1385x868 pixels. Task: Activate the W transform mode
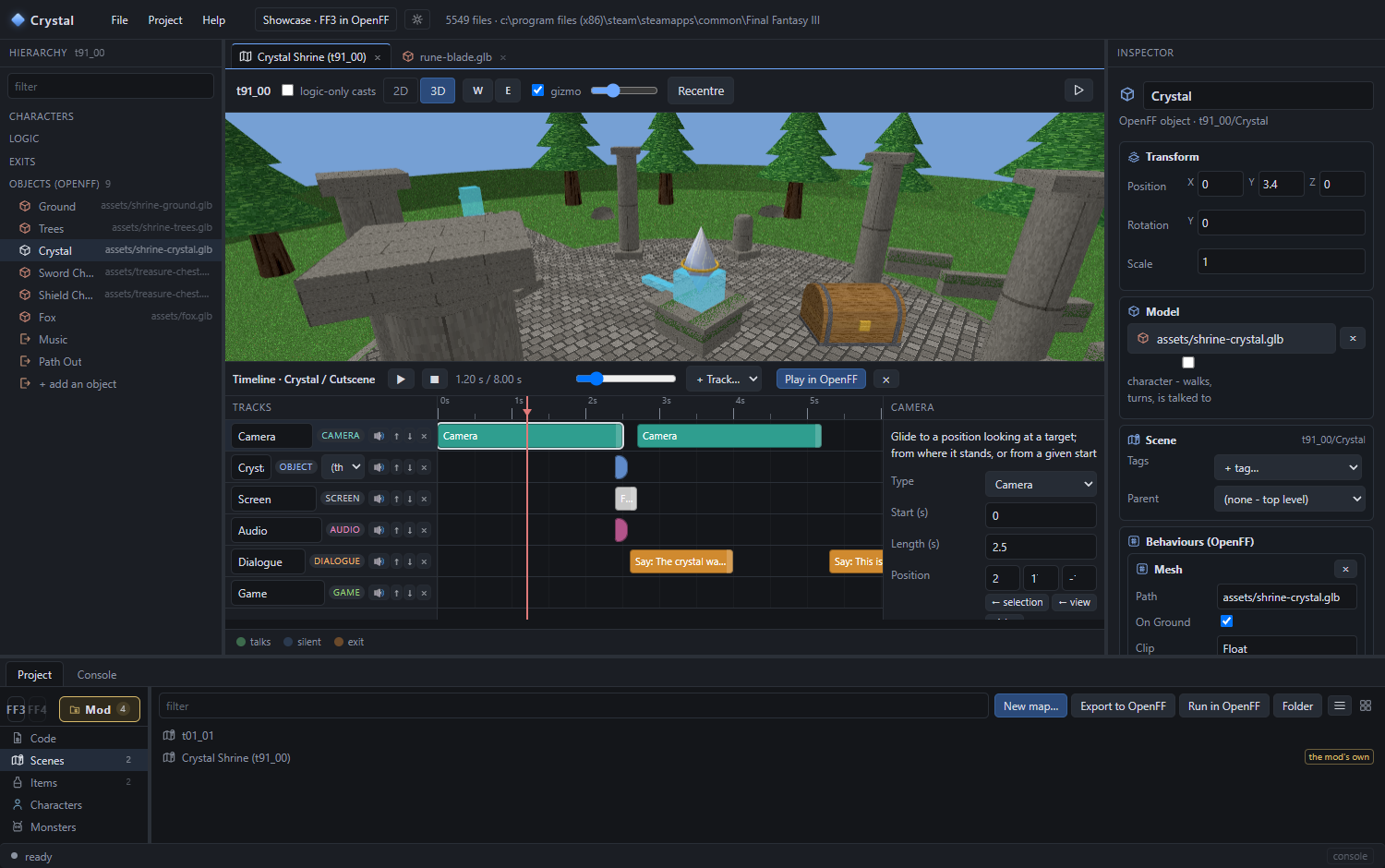477,90
